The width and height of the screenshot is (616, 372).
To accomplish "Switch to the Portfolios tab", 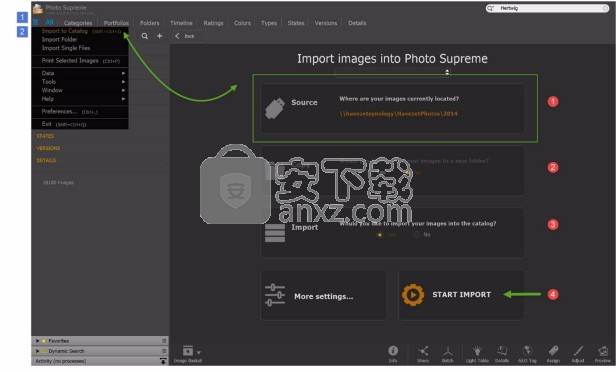I will point(116,23).
